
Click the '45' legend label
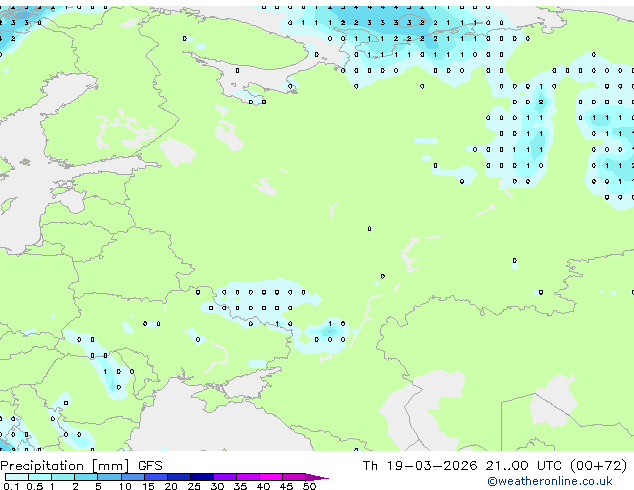287,486
